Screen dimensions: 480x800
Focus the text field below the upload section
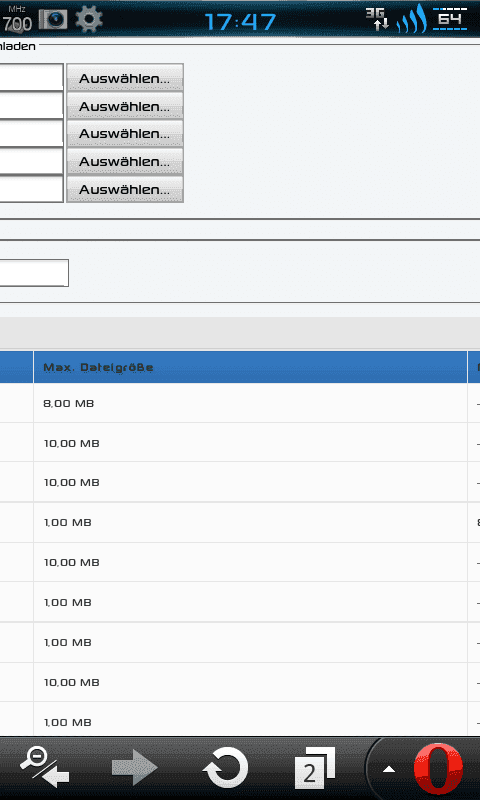coord(34,273)
